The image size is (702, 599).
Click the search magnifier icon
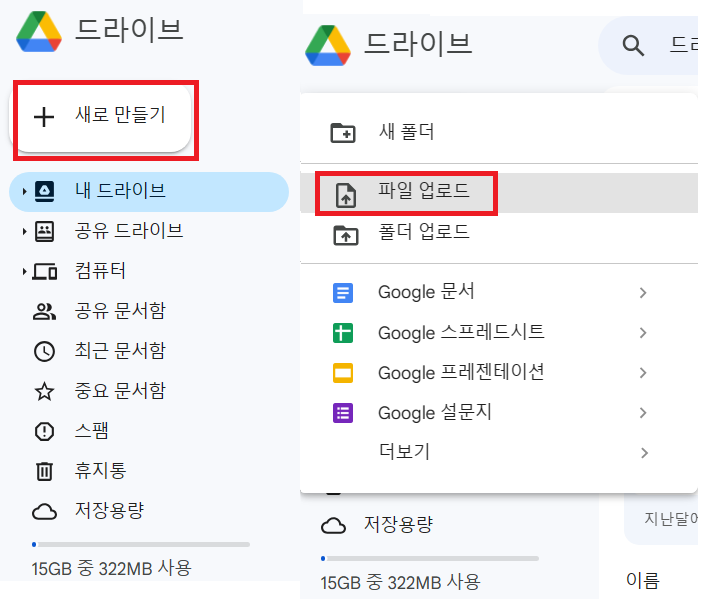click(633, 45)
